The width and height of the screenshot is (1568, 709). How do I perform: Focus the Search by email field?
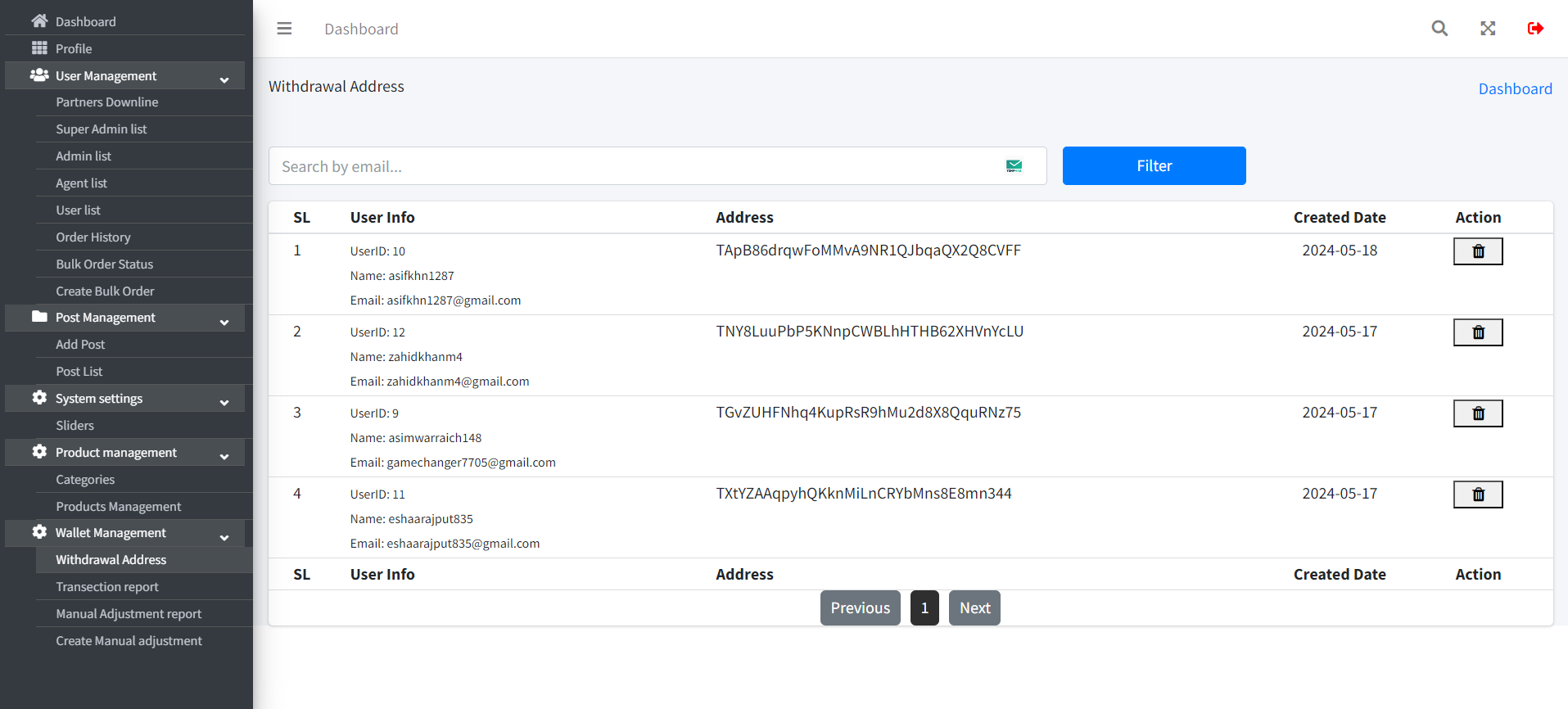(639, 166)
